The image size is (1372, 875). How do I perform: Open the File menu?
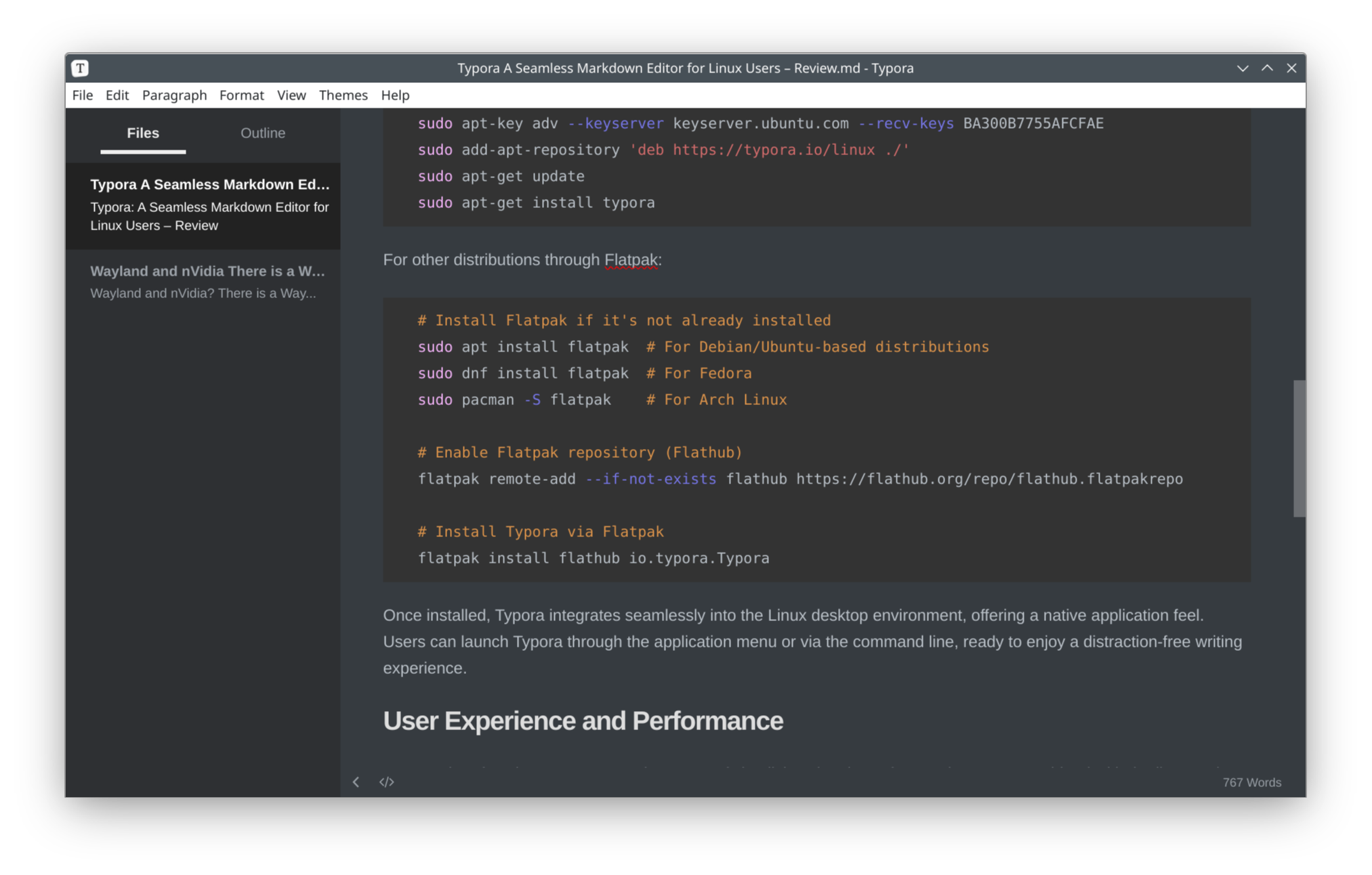point(82,95)
